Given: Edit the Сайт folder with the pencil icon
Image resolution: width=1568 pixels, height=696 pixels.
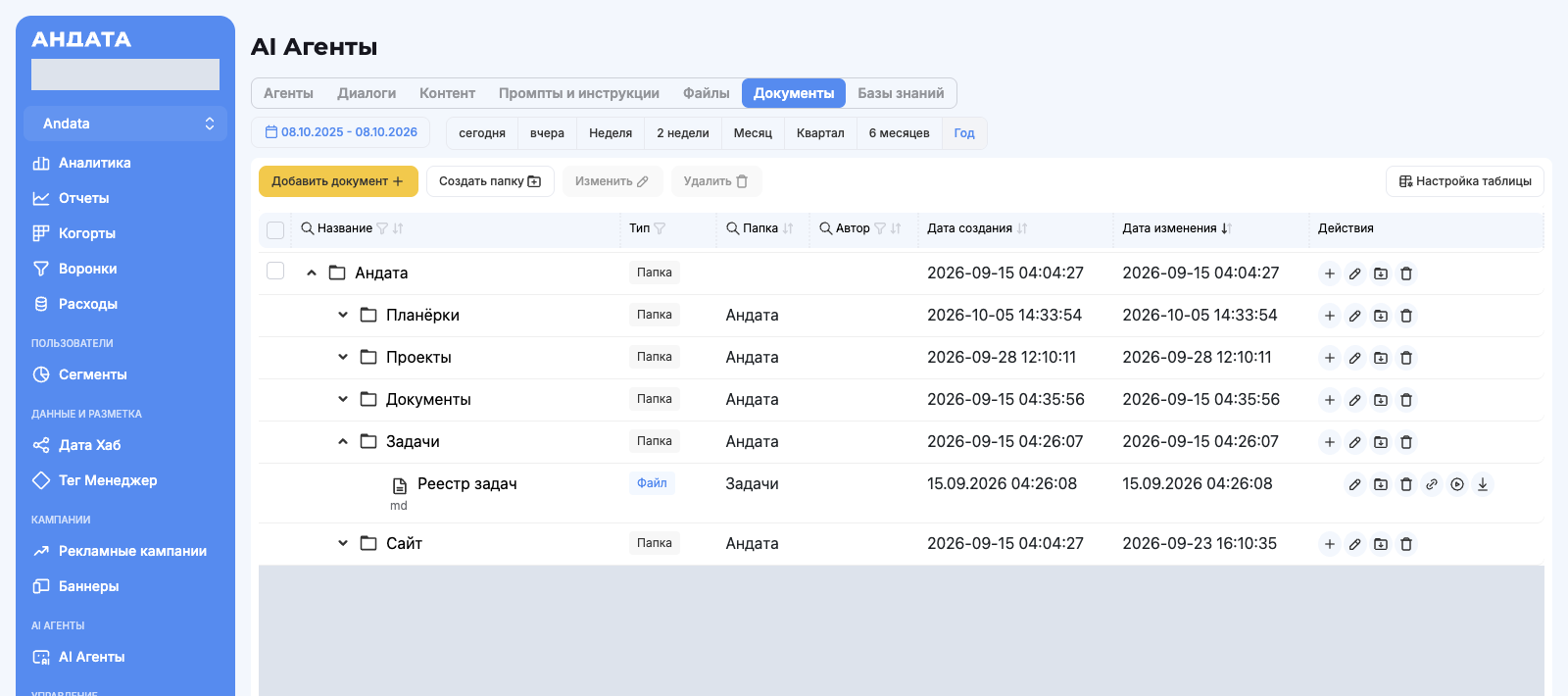Looking at the screenshot, I should [x=1355, y=544].
